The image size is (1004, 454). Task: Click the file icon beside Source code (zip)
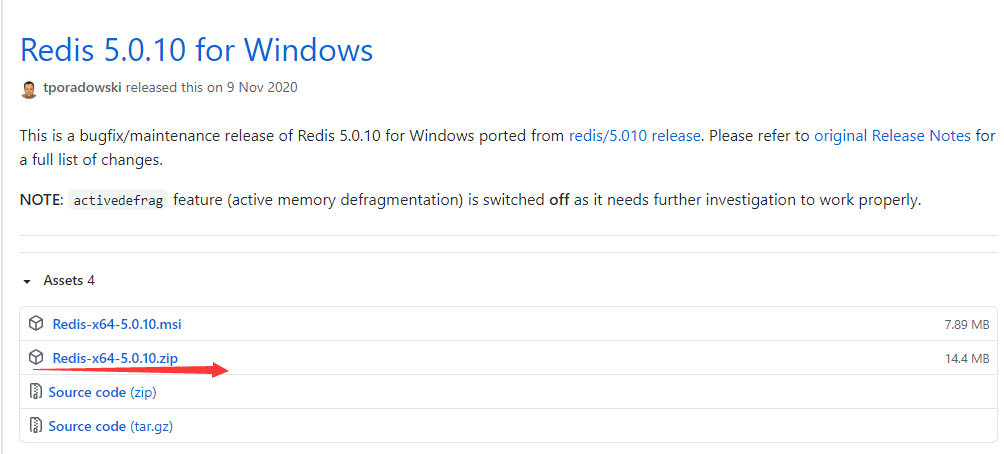[36, 392]
